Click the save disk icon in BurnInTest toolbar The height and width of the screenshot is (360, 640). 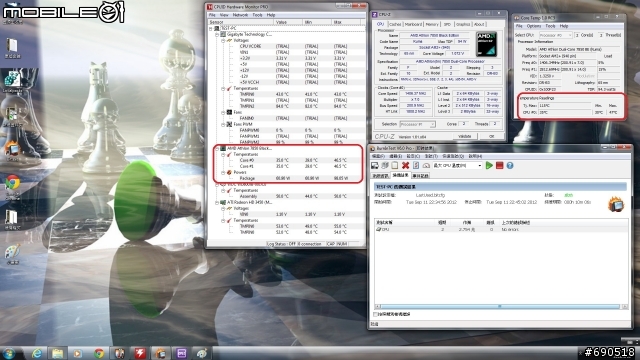(x=374, y=165)
